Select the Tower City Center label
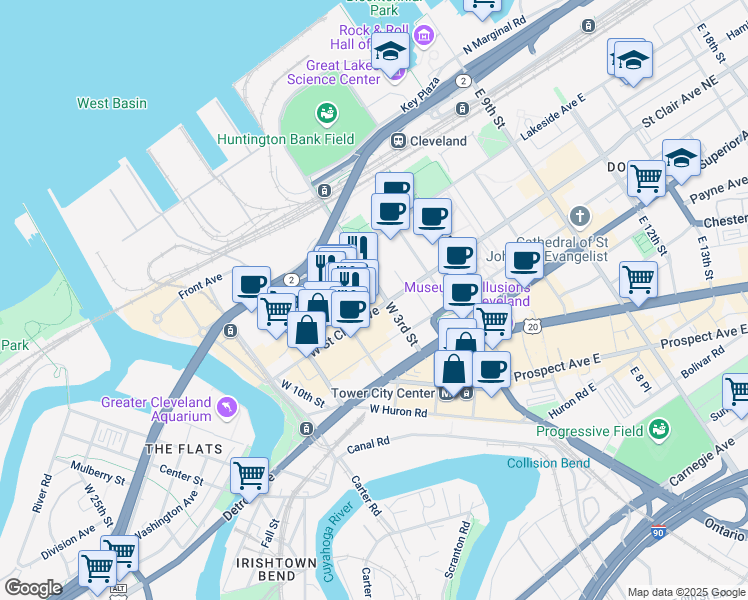This screenshot has height=600, width=748. [x=383, y=393]
